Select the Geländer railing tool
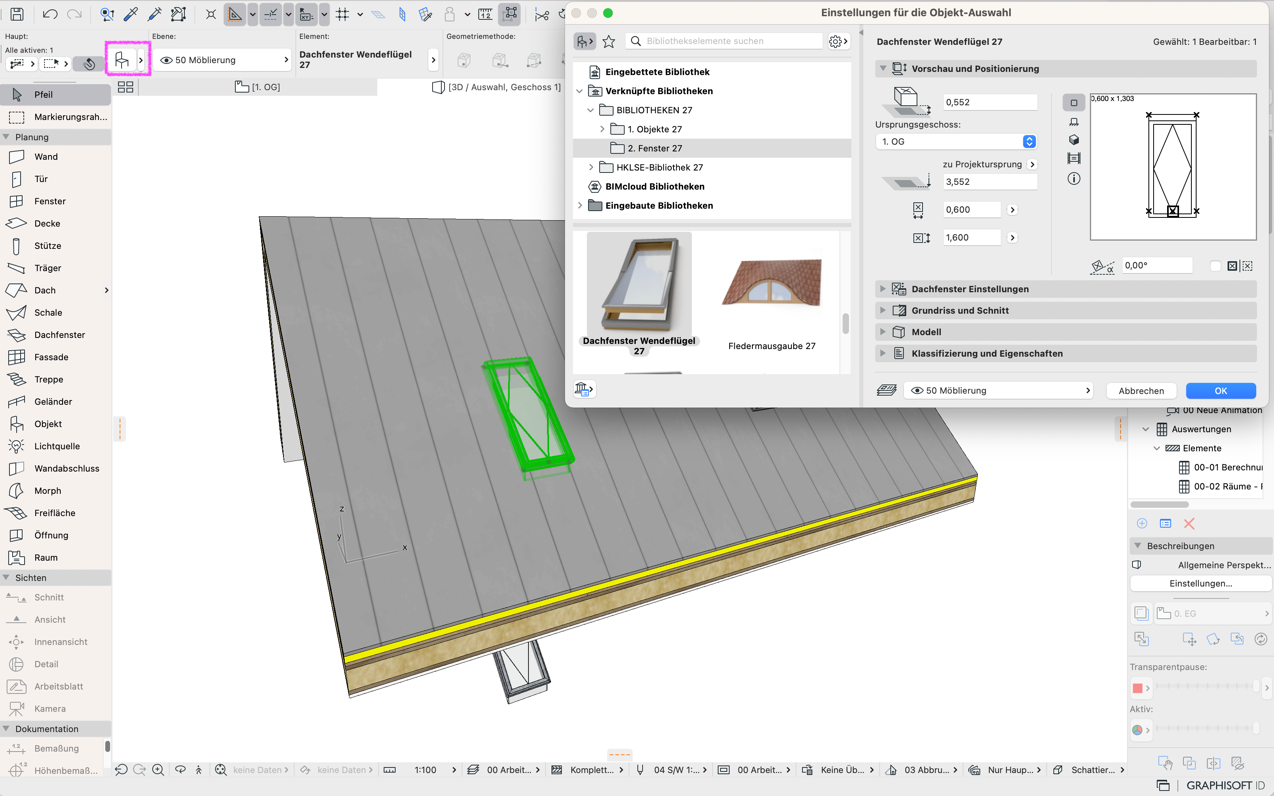This screenshot has height=796, width=1274. click(55, 402)
